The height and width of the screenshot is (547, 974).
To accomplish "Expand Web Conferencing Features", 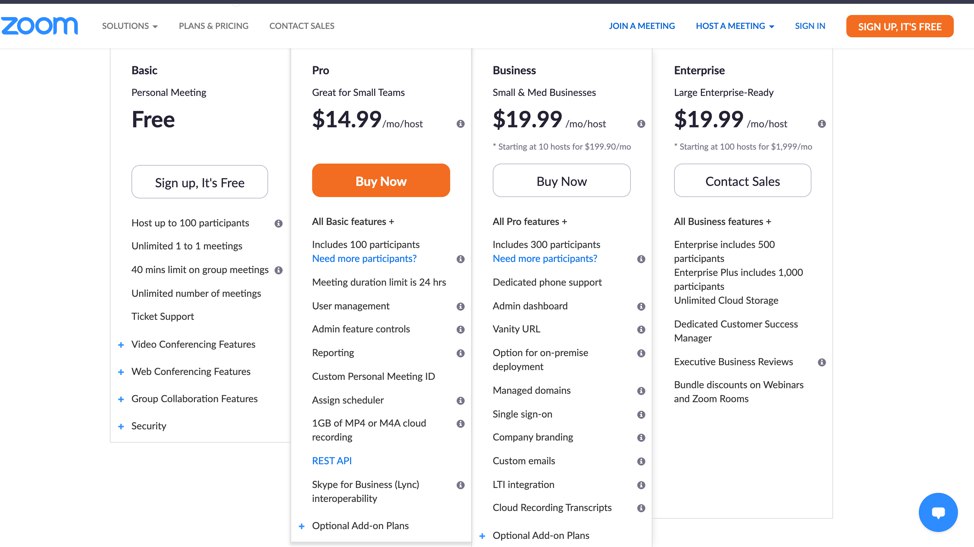I will click(x=184, y=372).
